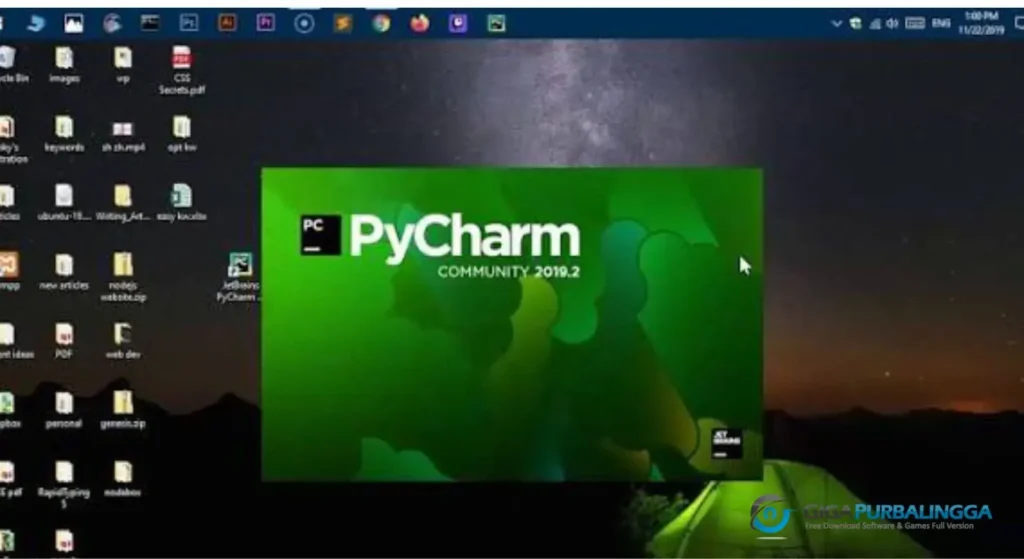Open the Microsoft Edge taskbar icon
Viewport: 1024px width, 559px height.
[35, 24]
